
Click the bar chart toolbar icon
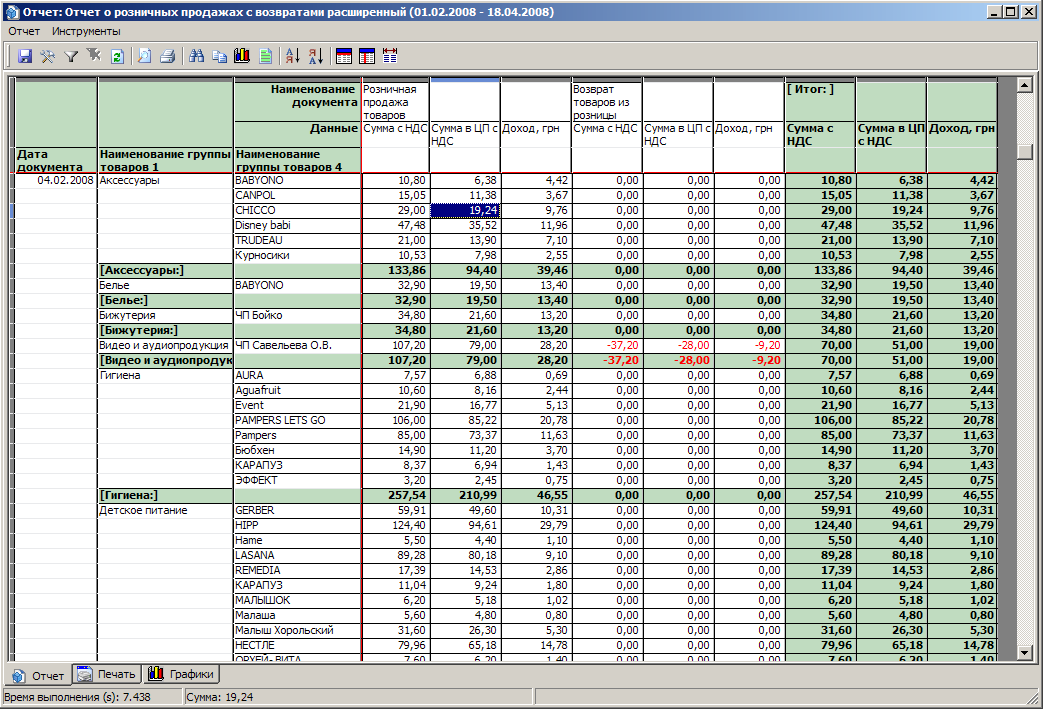click(x=242, y=57)
